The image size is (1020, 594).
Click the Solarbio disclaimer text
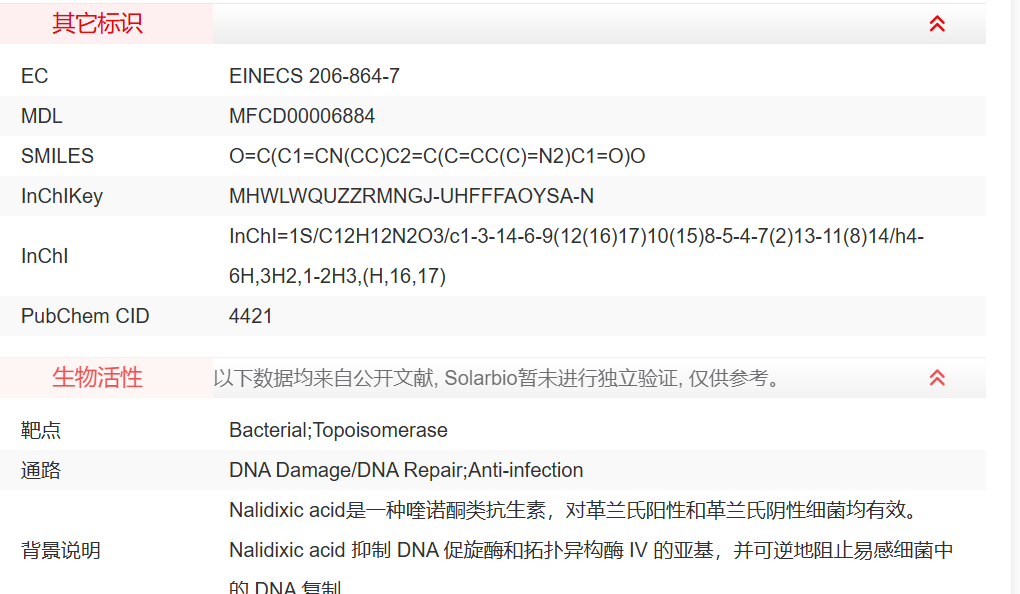(496, 378)
